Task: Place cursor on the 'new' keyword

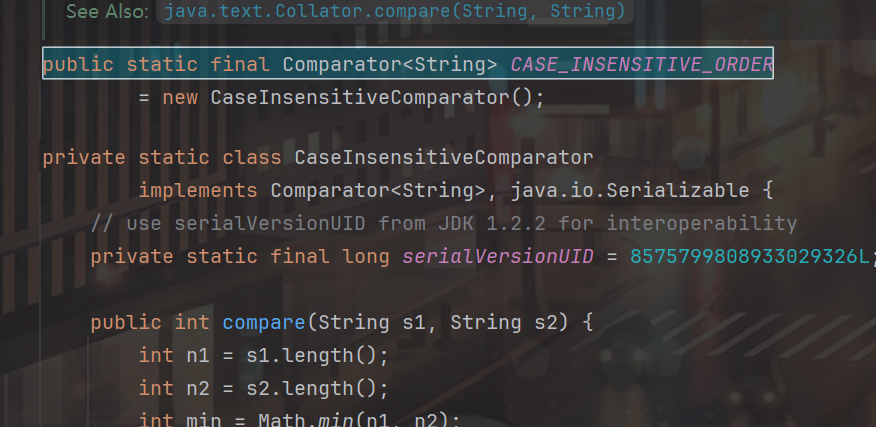Action: click(x=179, y=98)
